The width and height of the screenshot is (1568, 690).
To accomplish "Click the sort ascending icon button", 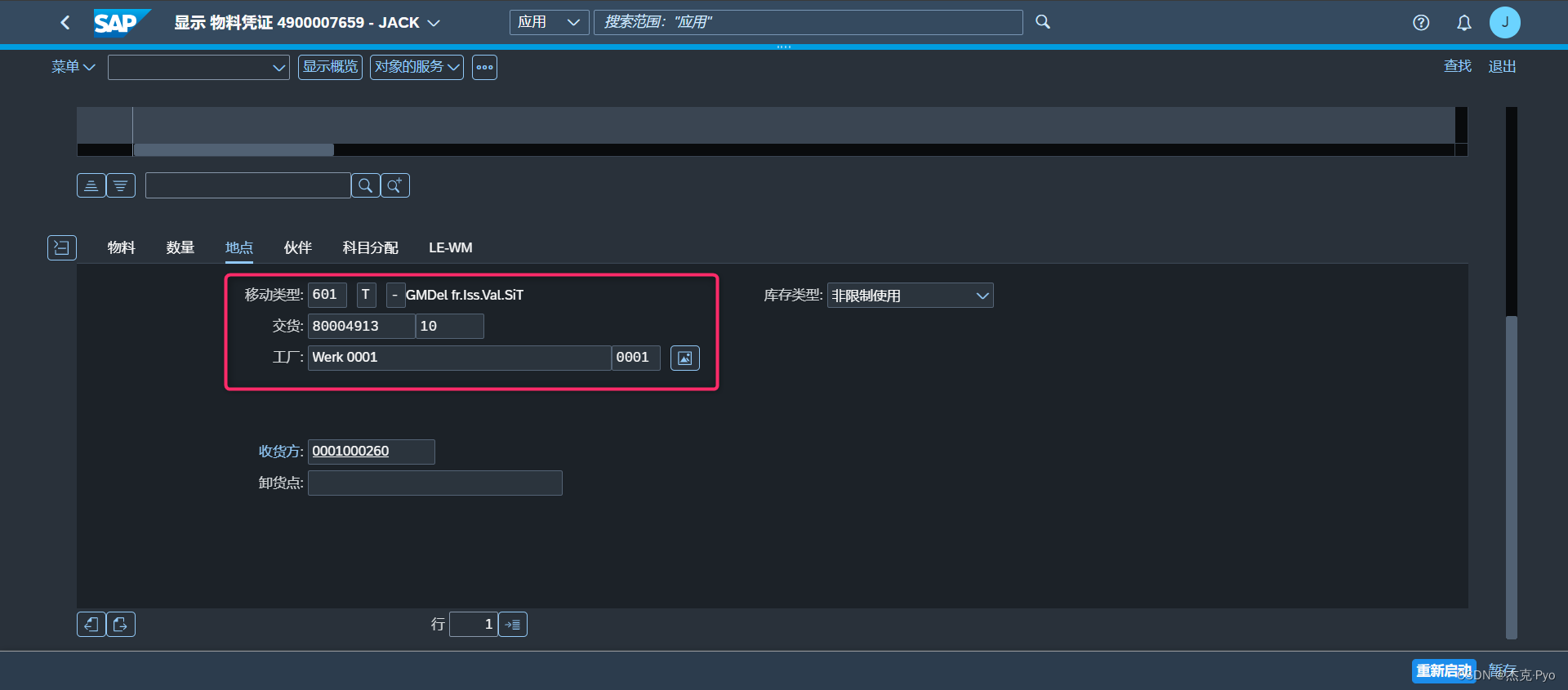I will 91,185.
